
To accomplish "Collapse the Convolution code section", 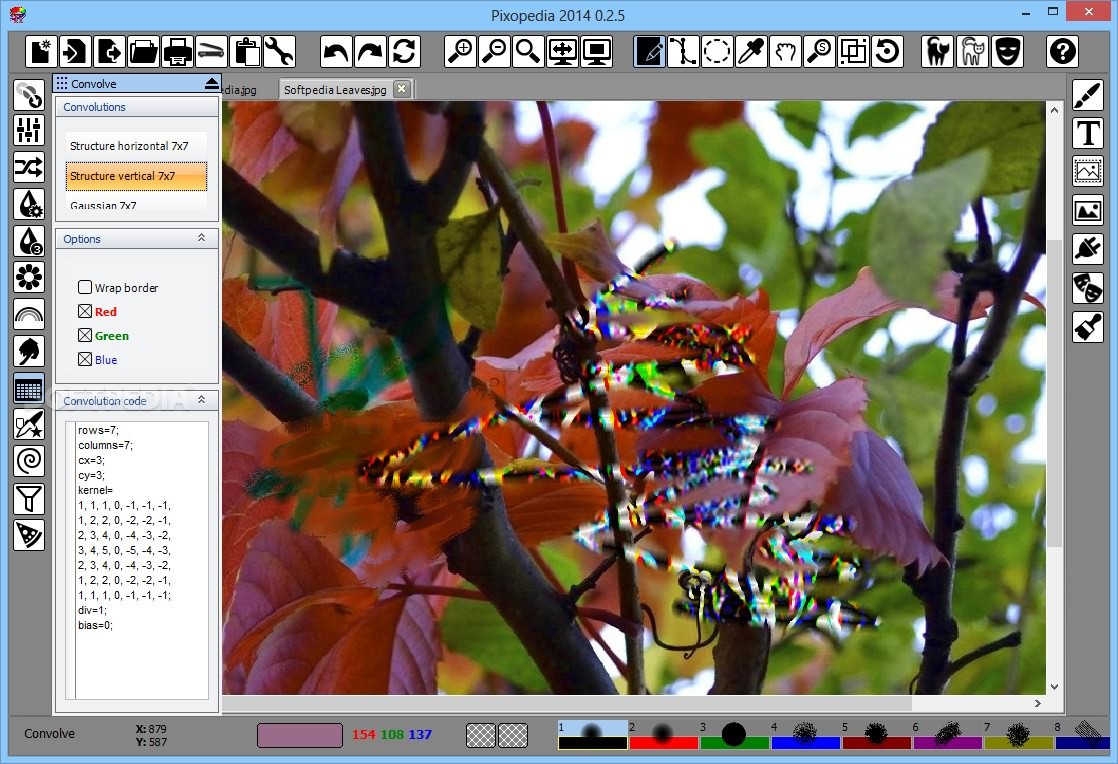I will [202, 400].
